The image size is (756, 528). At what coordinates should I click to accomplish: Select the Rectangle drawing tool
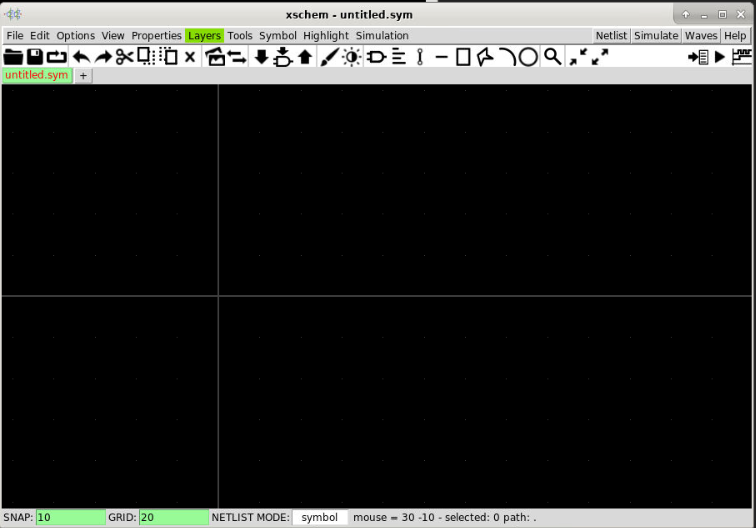tap(463, 57)
